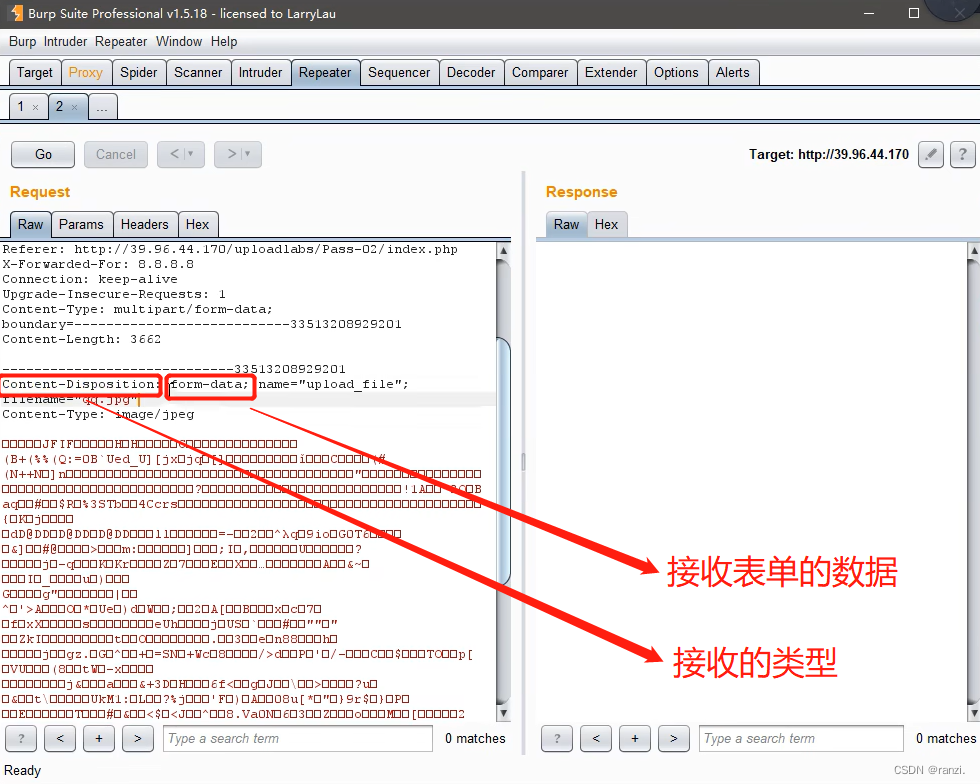Switch to the Sequencer tab
The width and height of the screenshot is (980, 784).
(x=399, y=73)
